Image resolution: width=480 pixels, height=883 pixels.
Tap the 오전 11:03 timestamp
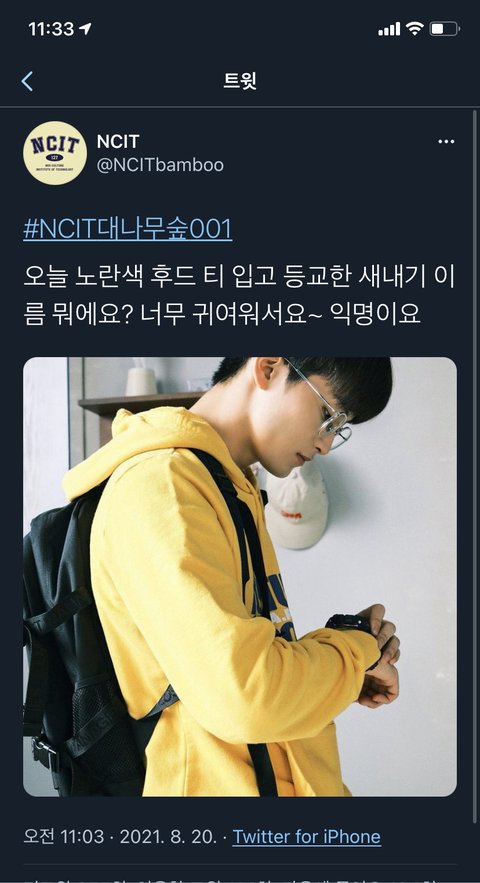tap(64, 836)
